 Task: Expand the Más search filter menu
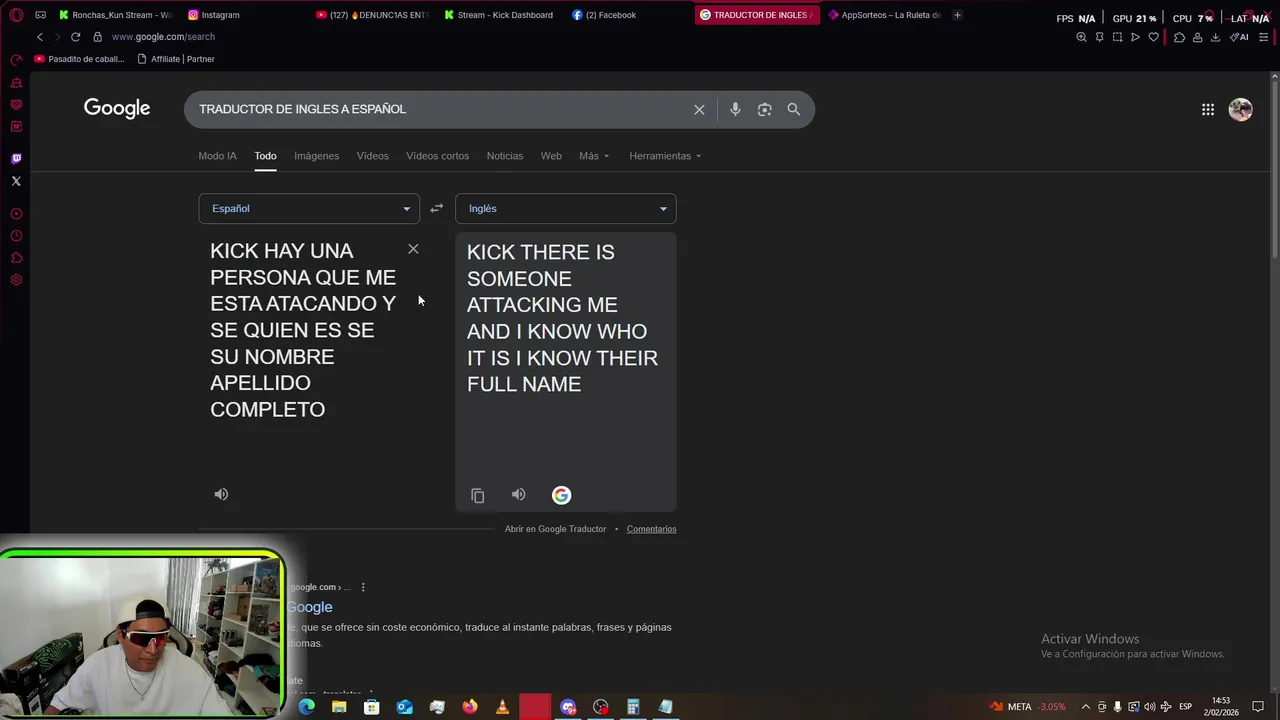pos(594,156)
